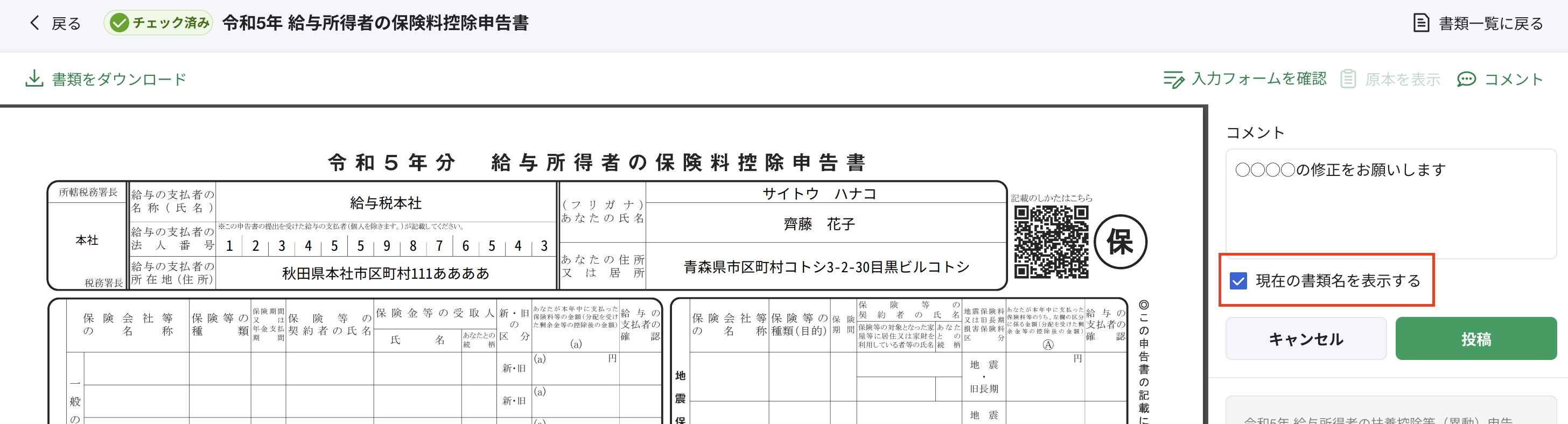The image size is (1568, 424).
Task: Click the speech bubble コメント icon
Action: [1466, 79]
